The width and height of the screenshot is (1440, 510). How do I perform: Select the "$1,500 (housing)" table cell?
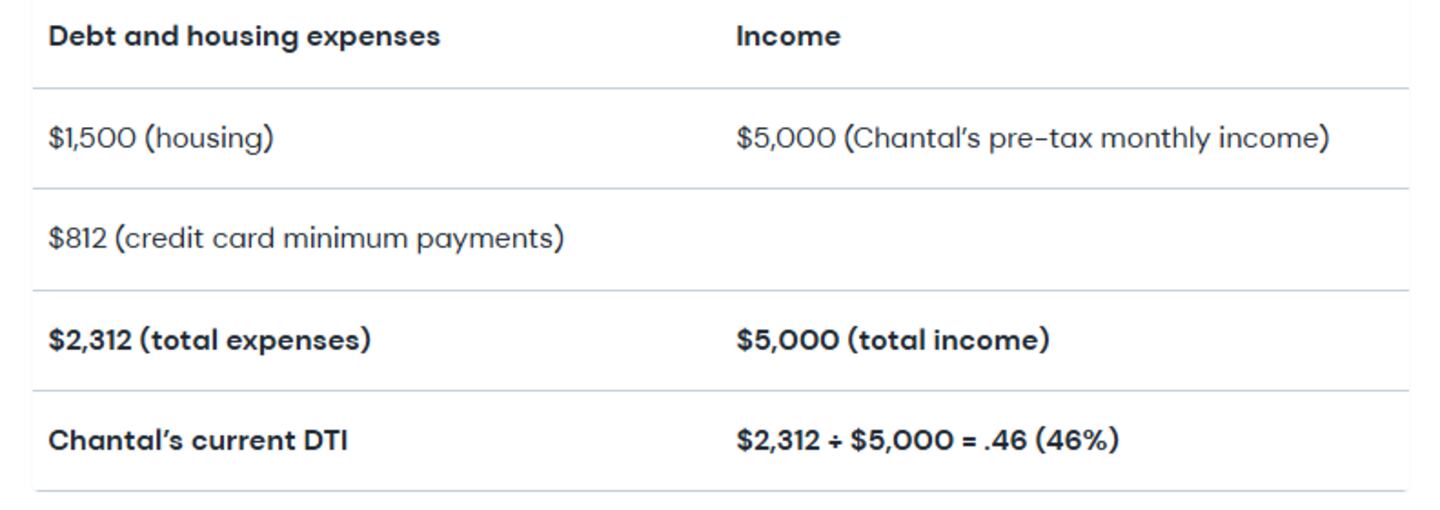pyautogui.click(x=161, y=138)
